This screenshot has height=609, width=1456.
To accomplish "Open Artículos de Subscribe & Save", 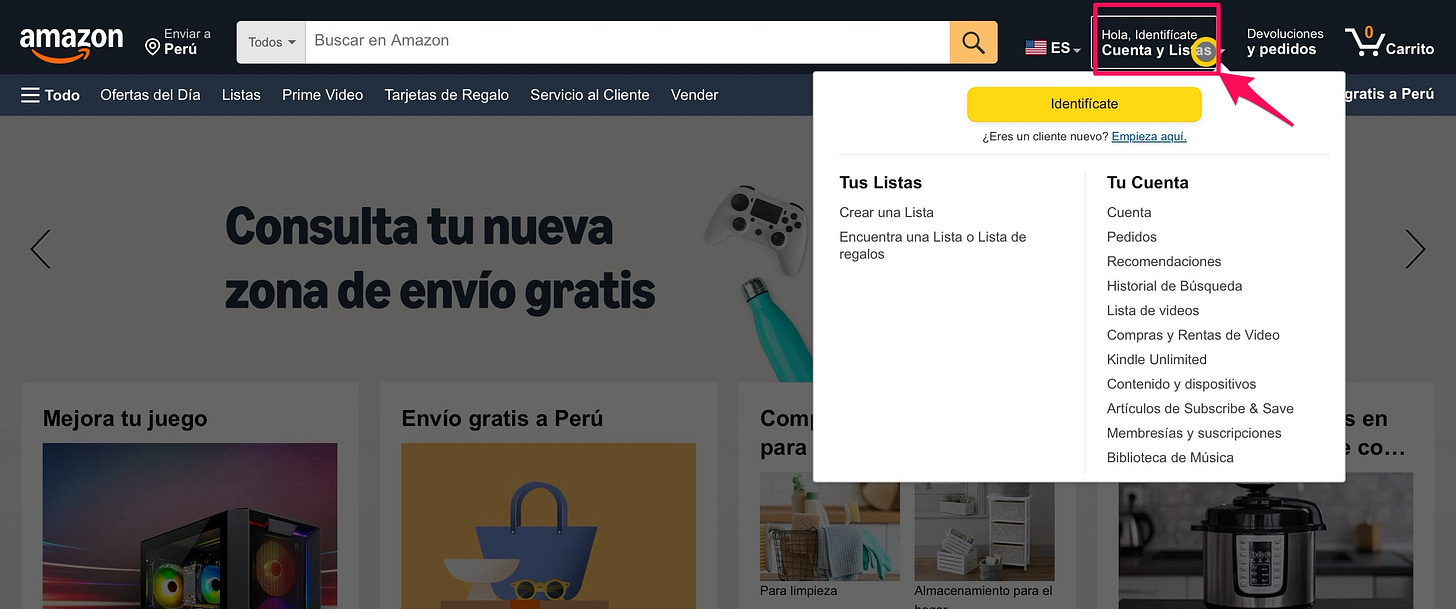I will [x=1200, y=408].
